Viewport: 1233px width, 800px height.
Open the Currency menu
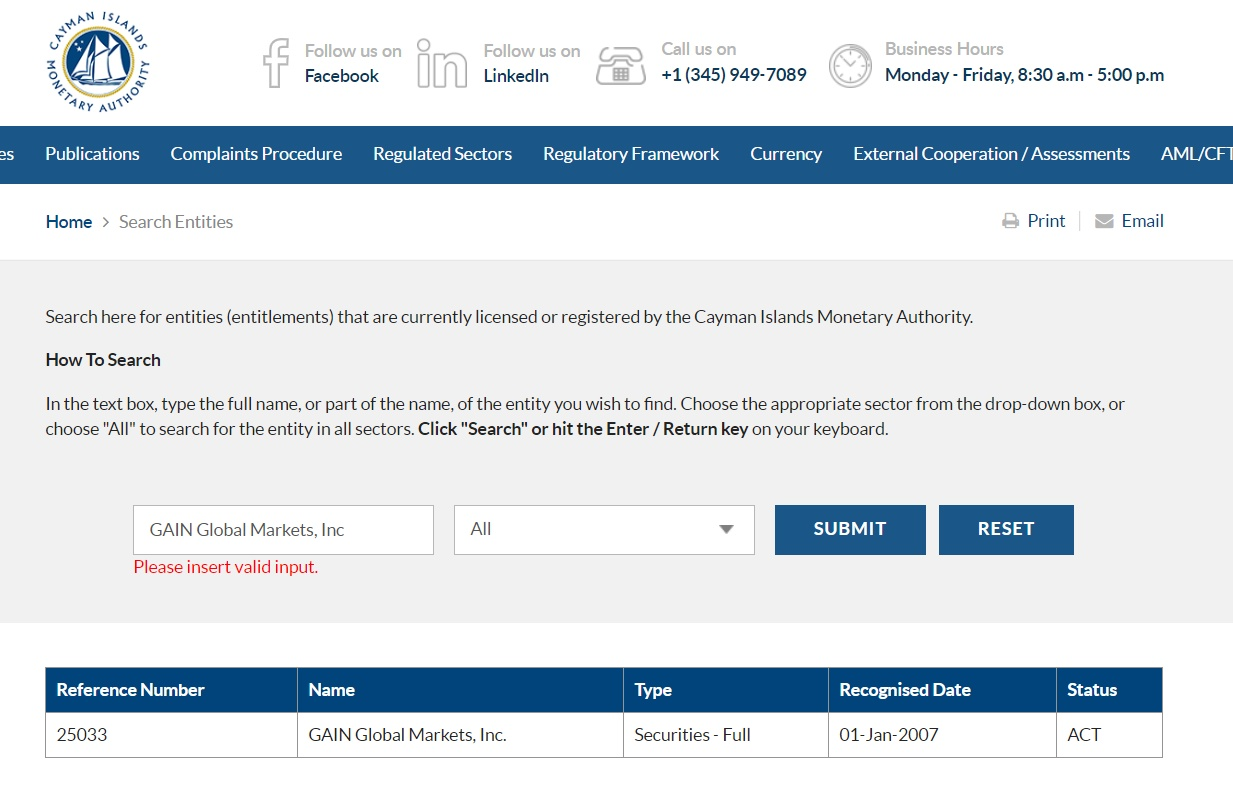click(x=786, y=154)
